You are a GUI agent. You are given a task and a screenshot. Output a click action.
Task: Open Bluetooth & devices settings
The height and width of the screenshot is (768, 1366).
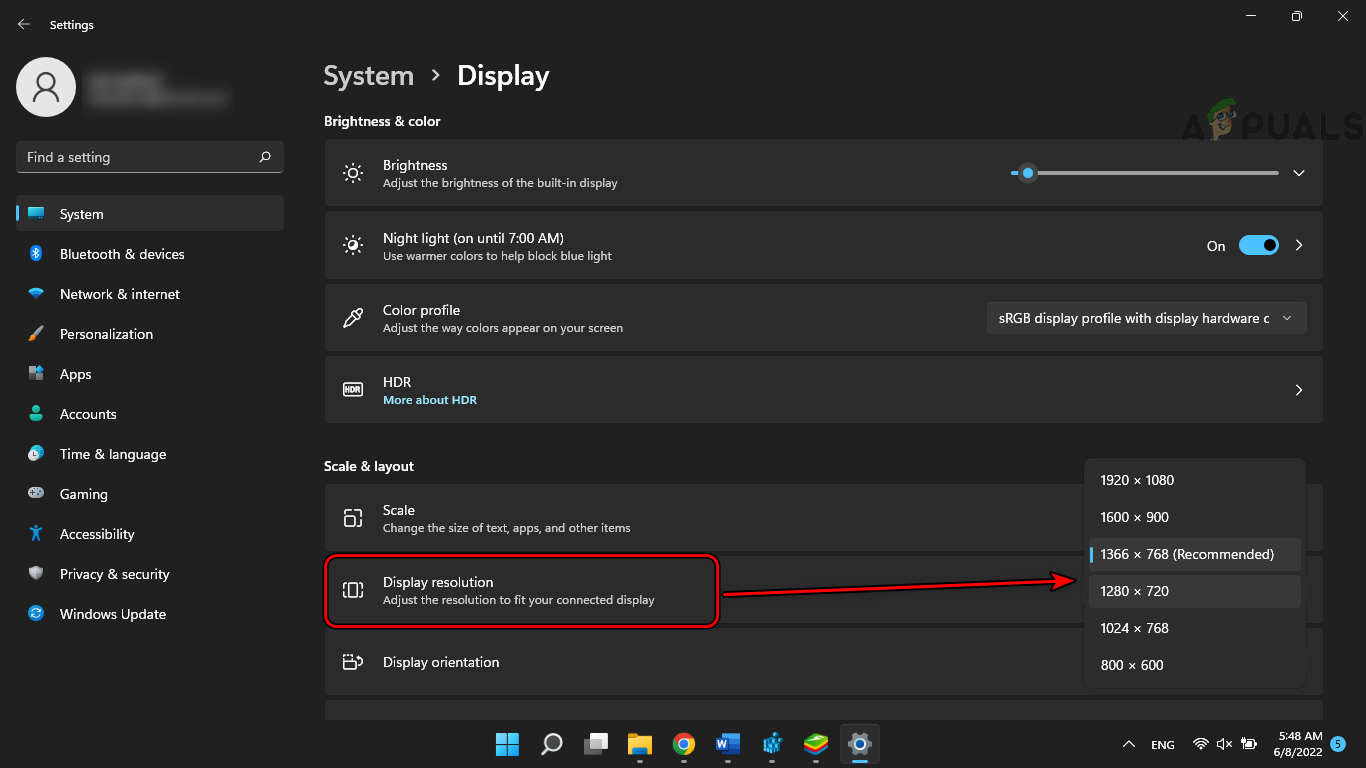pyautogui.click(x=122, y=254)
